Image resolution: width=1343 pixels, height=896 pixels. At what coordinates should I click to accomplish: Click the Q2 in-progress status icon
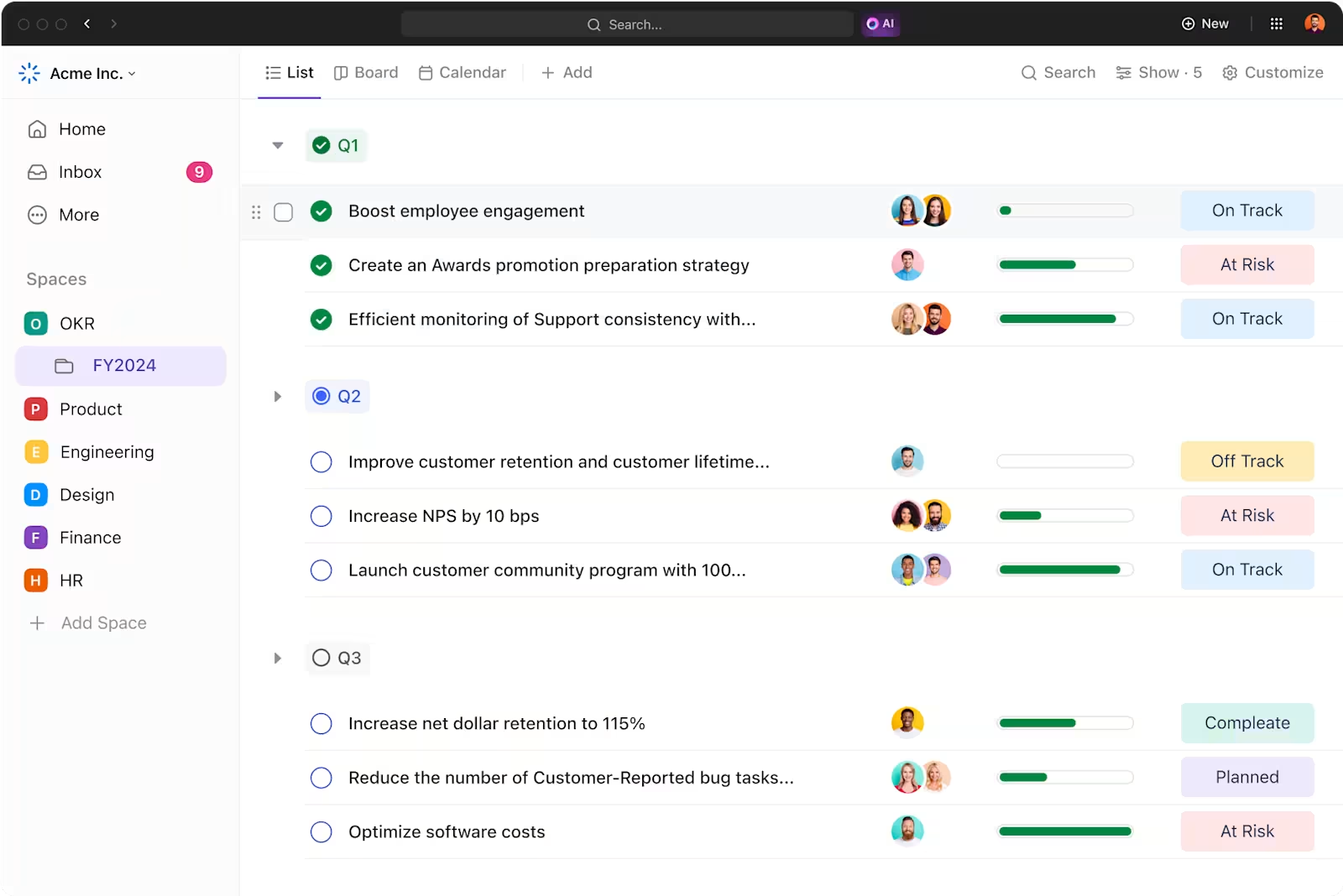click(x=321, y=396)
